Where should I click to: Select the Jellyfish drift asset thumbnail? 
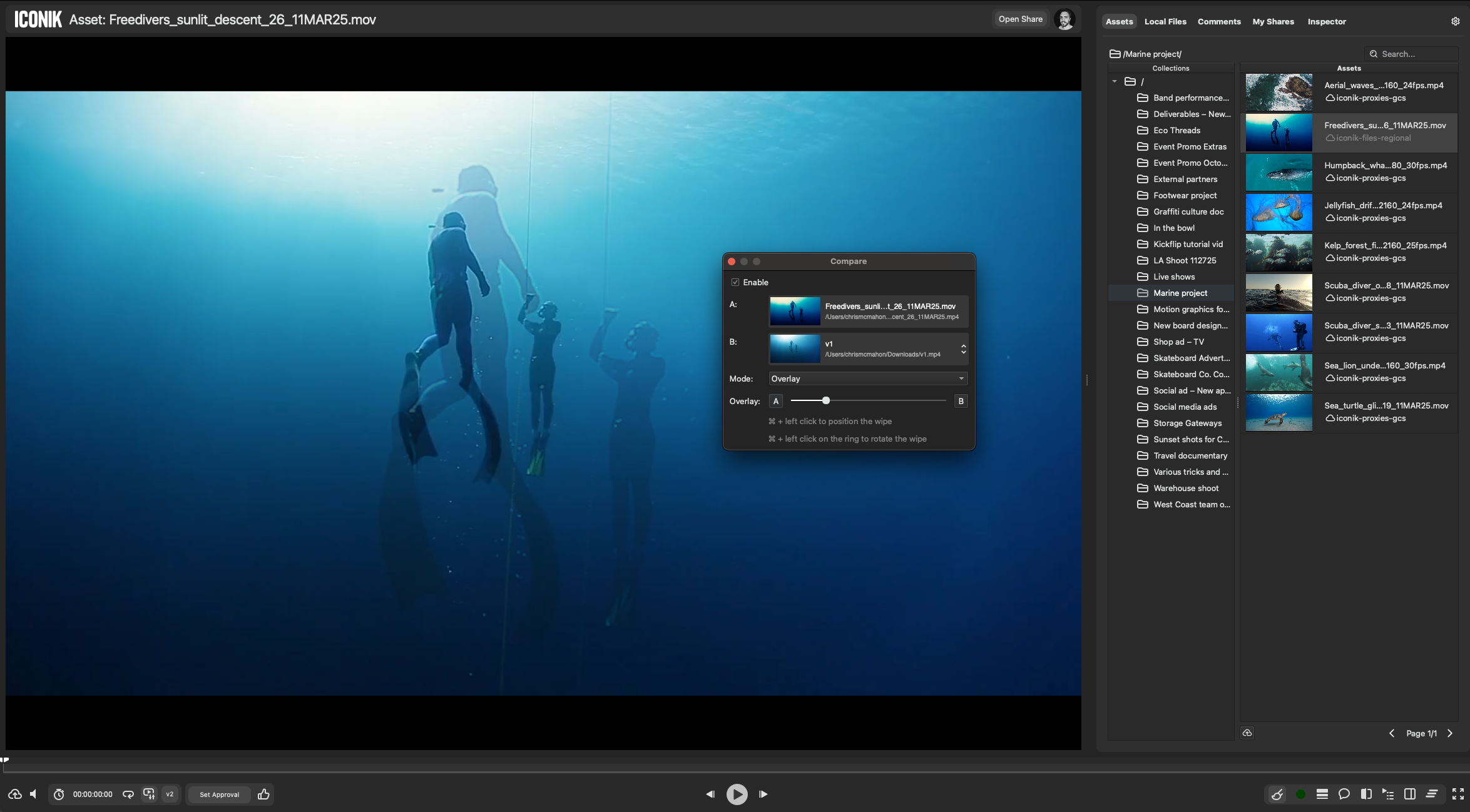pos(1279,213)
